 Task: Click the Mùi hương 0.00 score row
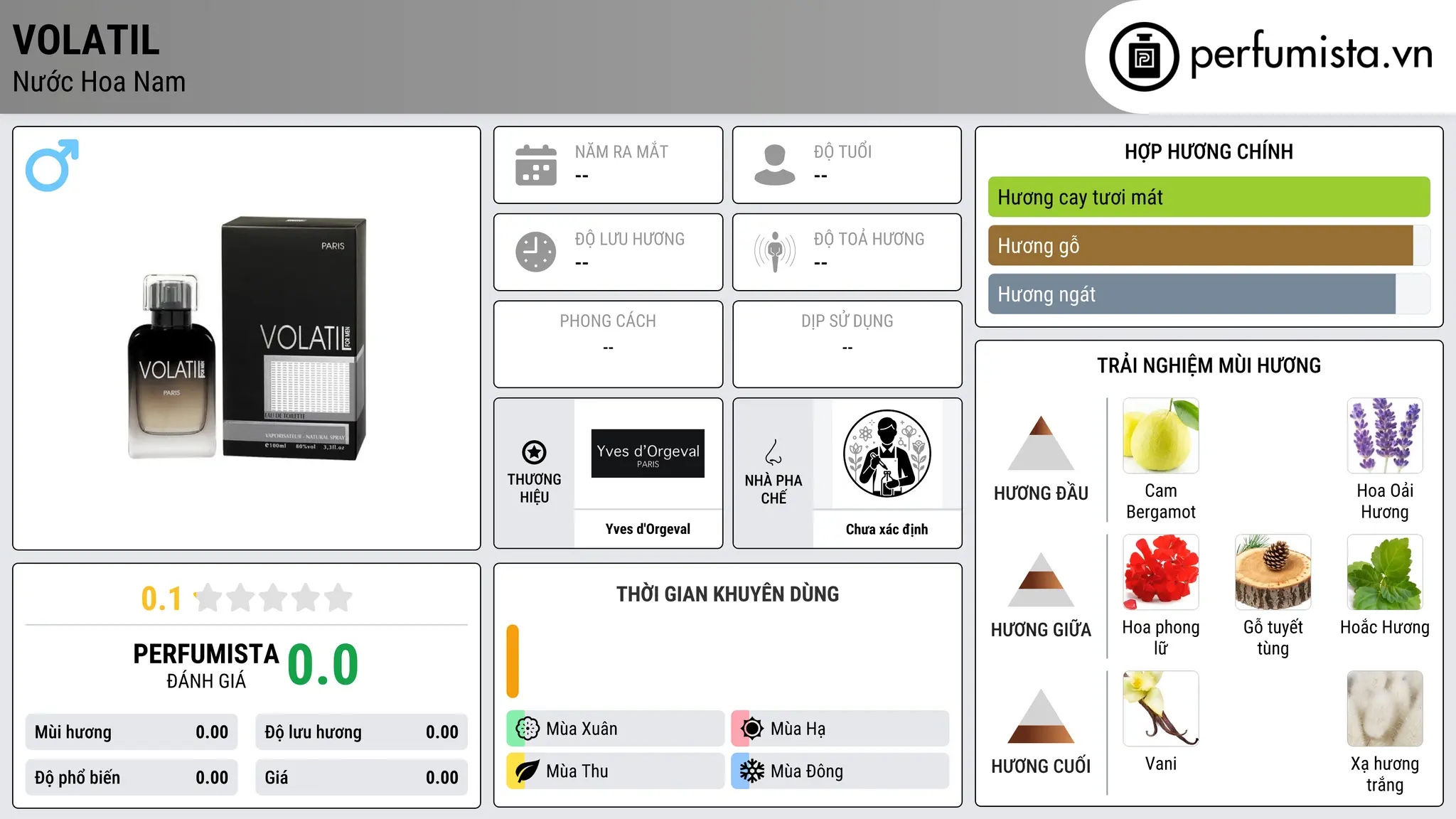click(x=132, y=732)
